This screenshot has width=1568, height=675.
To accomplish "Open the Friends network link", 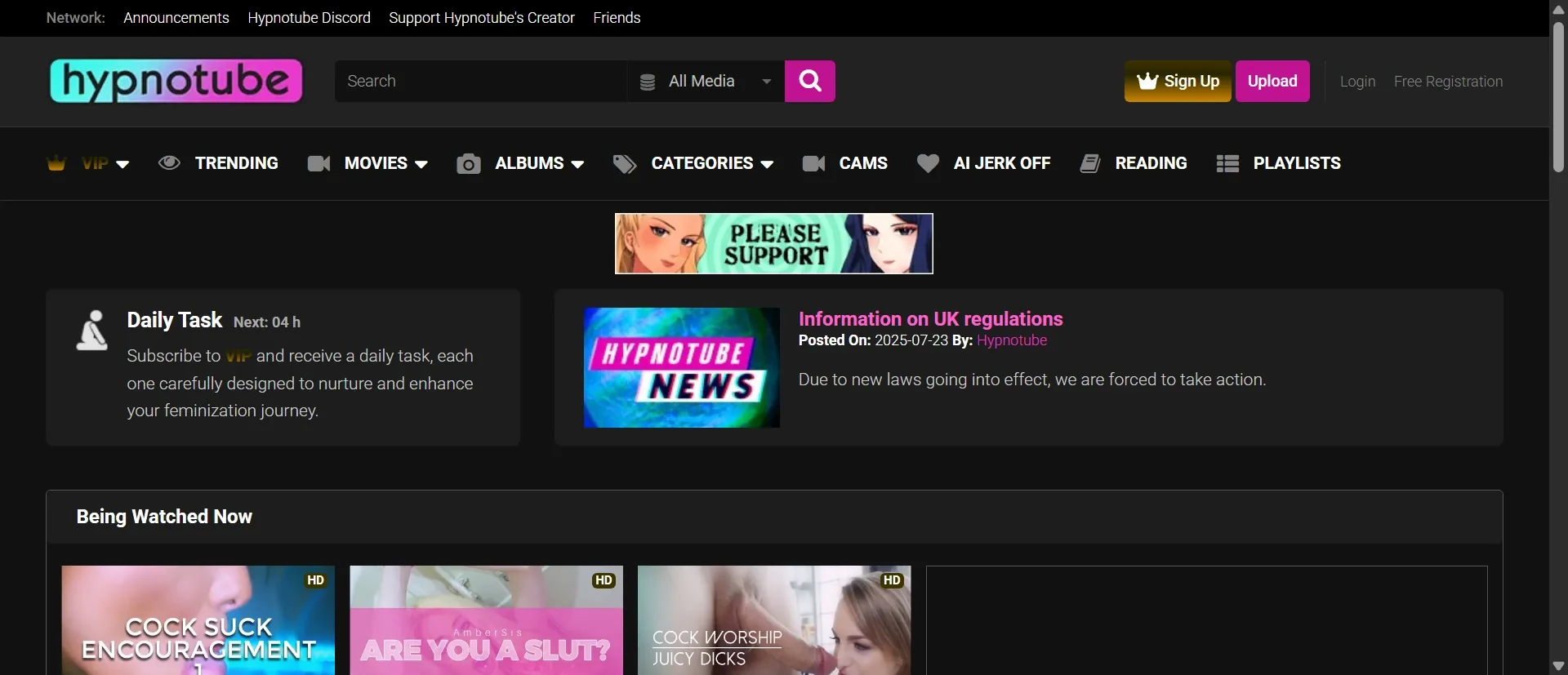I will pyautogui.click(x=617, y=18).
